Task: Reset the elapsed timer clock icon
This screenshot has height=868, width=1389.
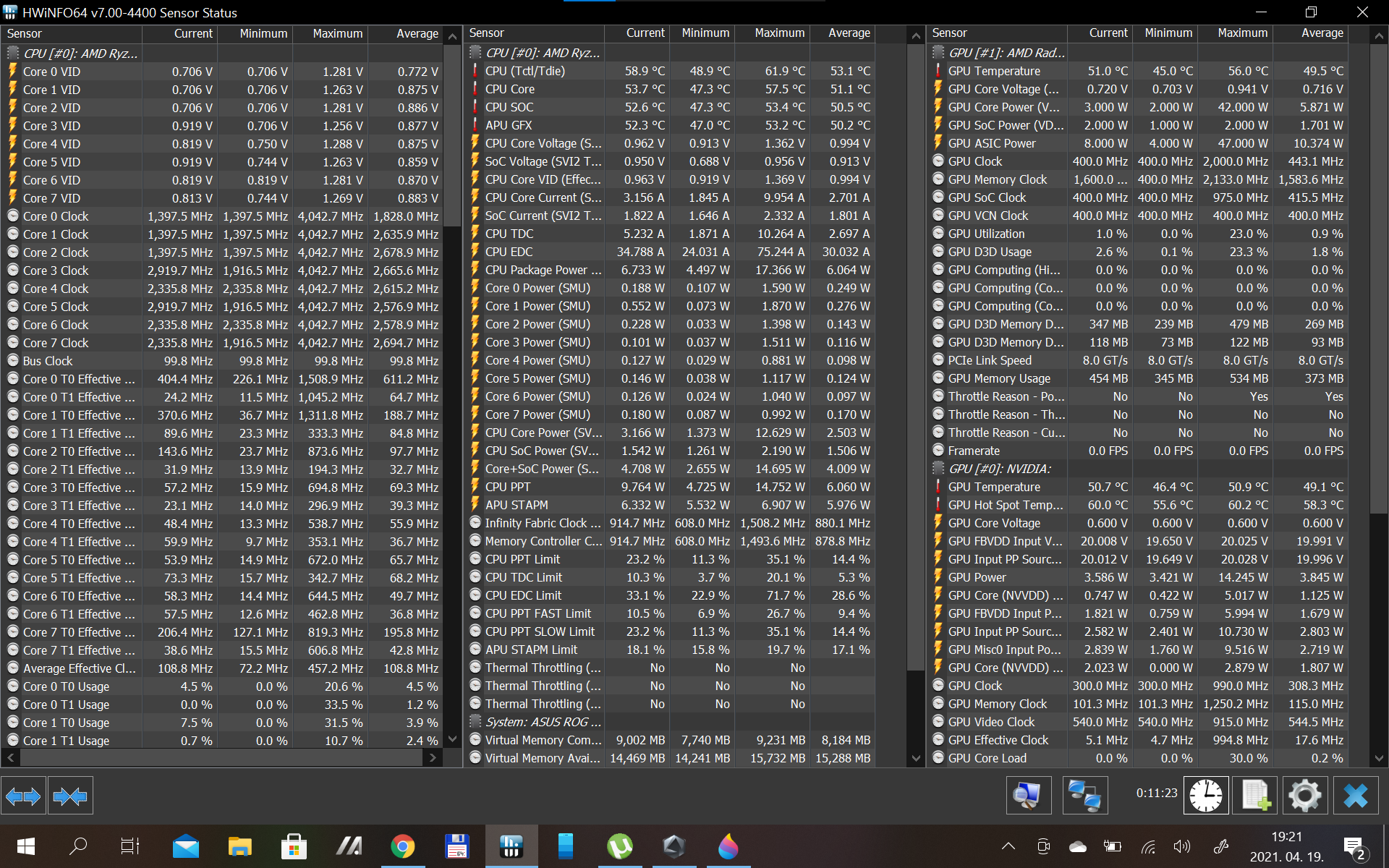Action: coord(1206,795)
